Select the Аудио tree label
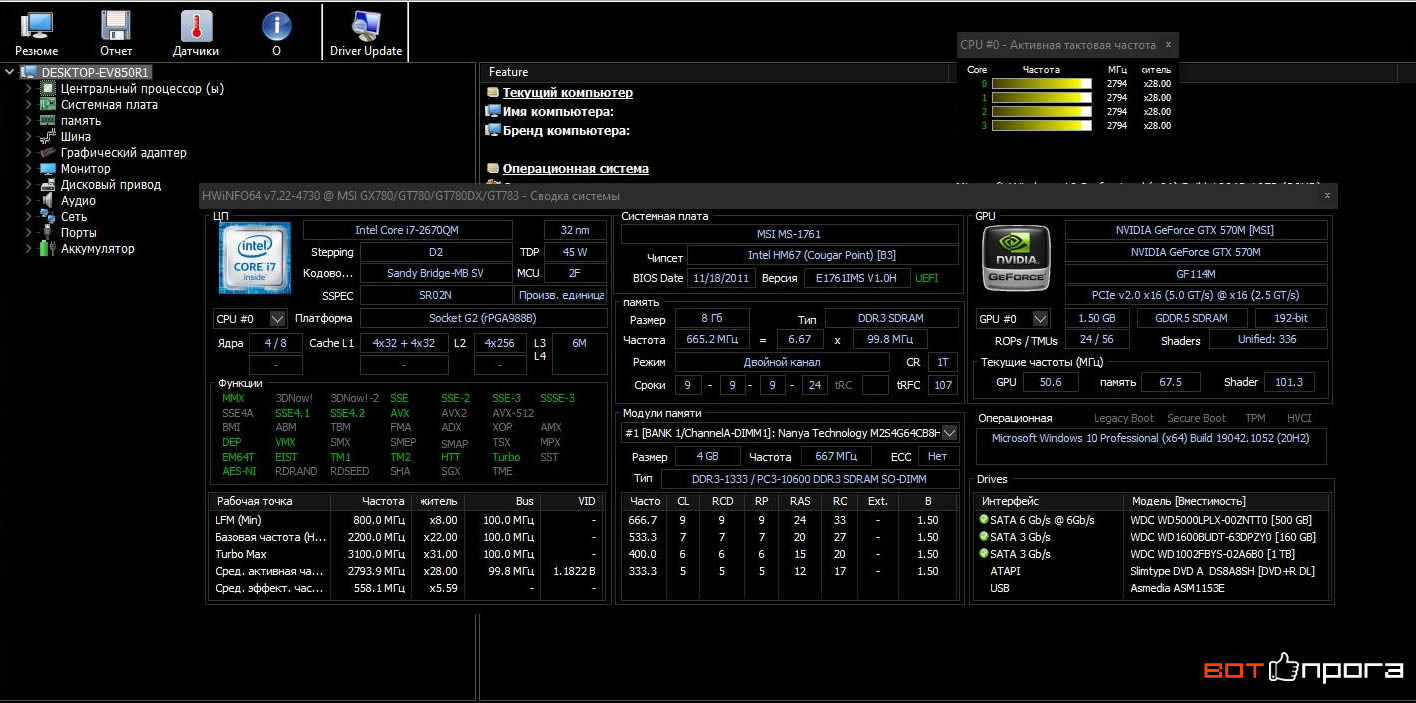Viewport: 1416px width, 703px height. (78, 201)
